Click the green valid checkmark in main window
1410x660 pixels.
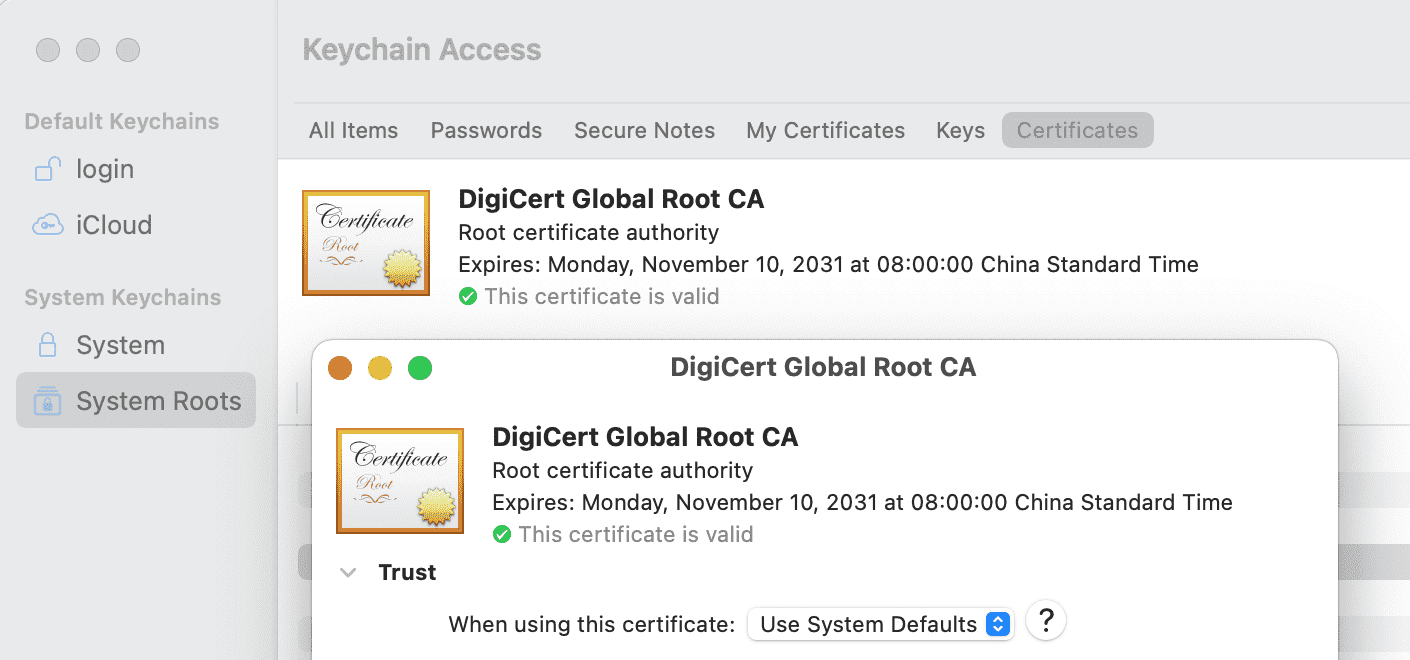468,297
